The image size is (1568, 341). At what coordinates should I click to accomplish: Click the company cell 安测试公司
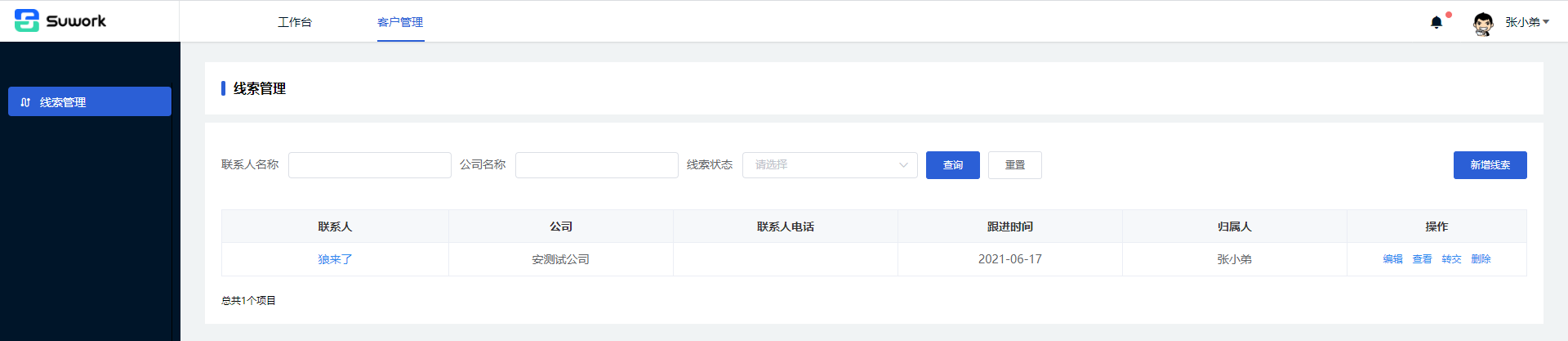click(x=561, y=259)
